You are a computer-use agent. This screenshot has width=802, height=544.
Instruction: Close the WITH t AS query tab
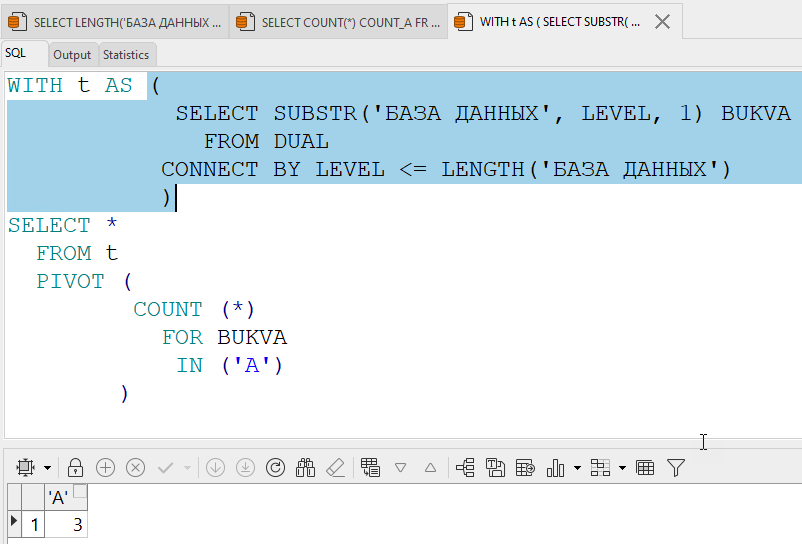[x=660, y=21]
